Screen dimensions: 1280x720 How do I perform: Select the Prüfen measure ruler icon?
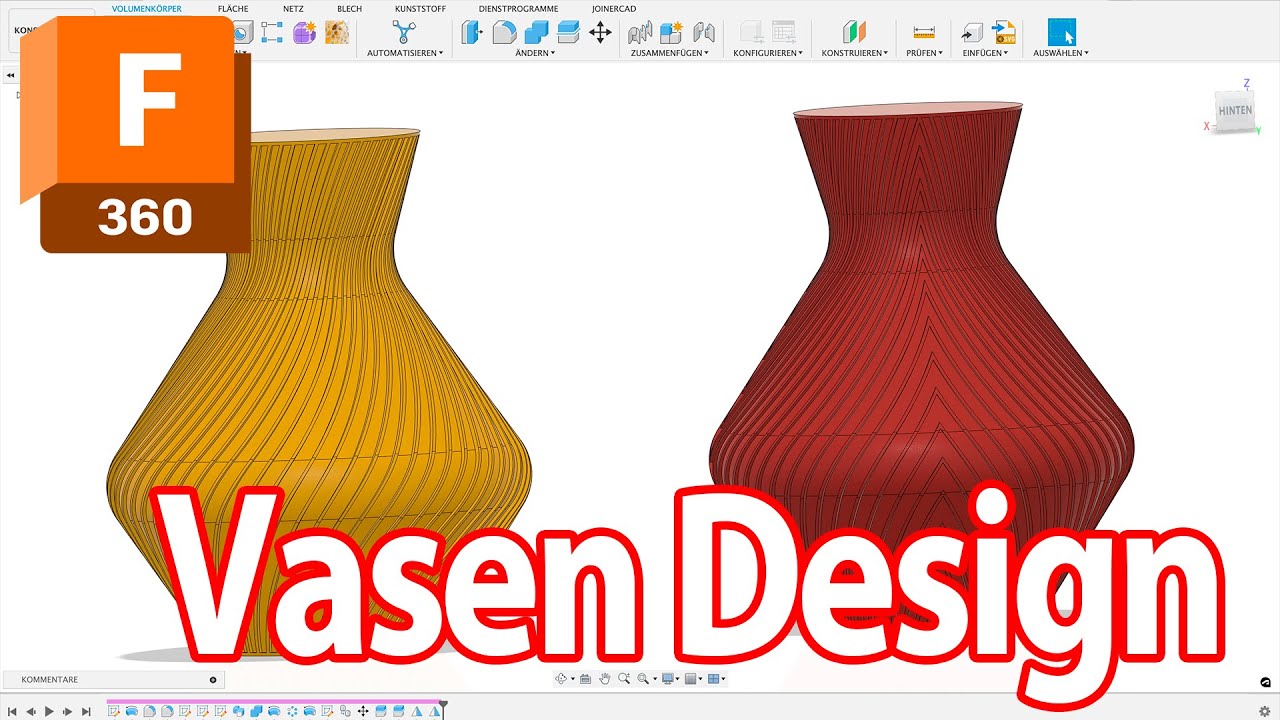(924, 32)
